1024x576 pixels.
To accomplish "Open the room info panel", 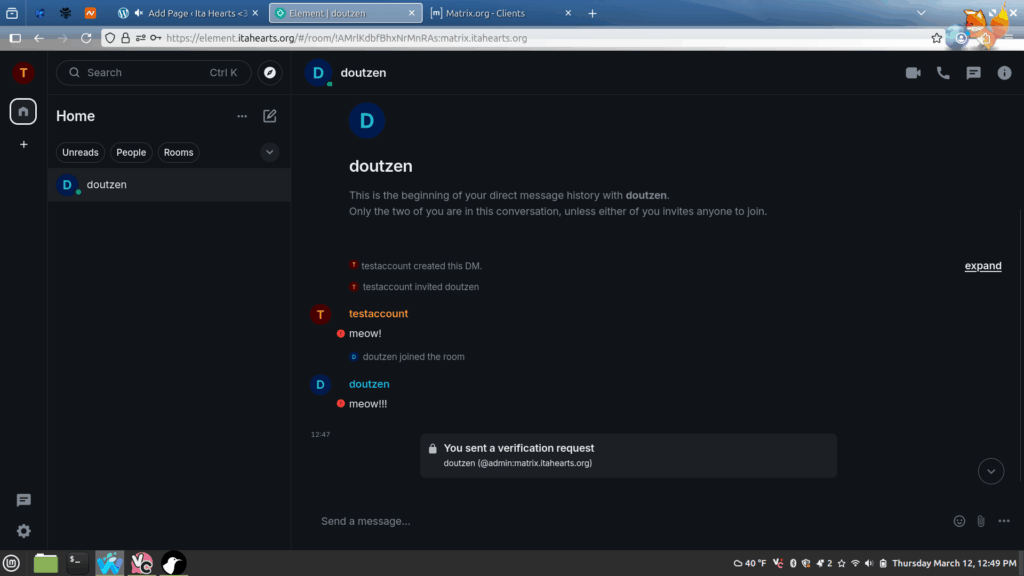I will [1004, 73].
